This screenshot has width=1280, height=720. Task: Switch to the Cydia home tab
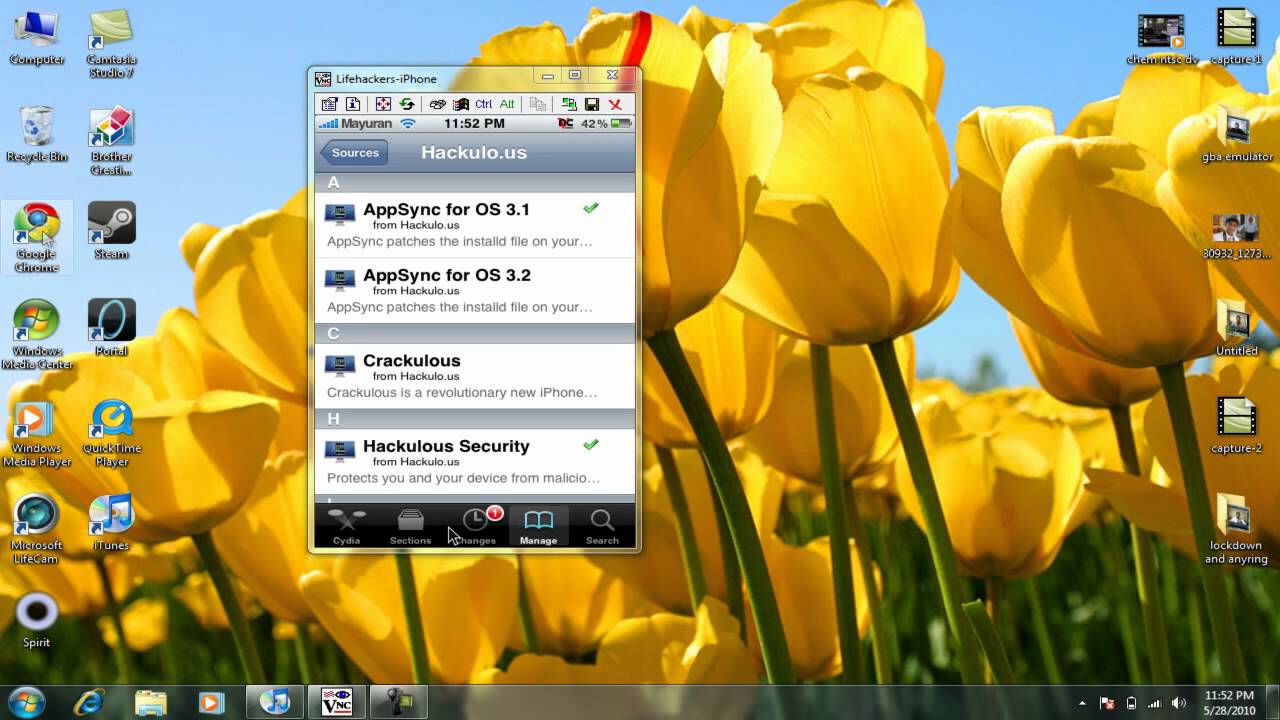click(347, 526)
